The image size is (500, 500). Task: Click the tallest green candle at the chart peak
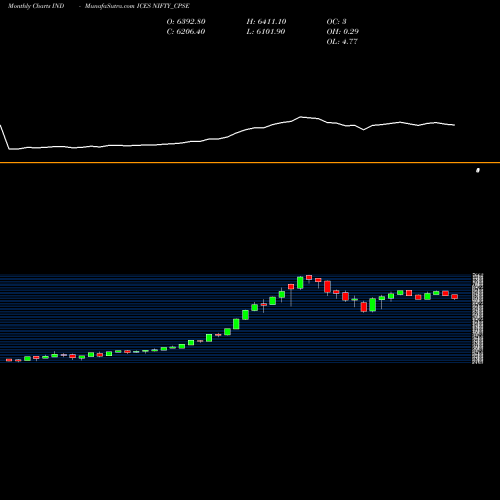coord(300,283)
